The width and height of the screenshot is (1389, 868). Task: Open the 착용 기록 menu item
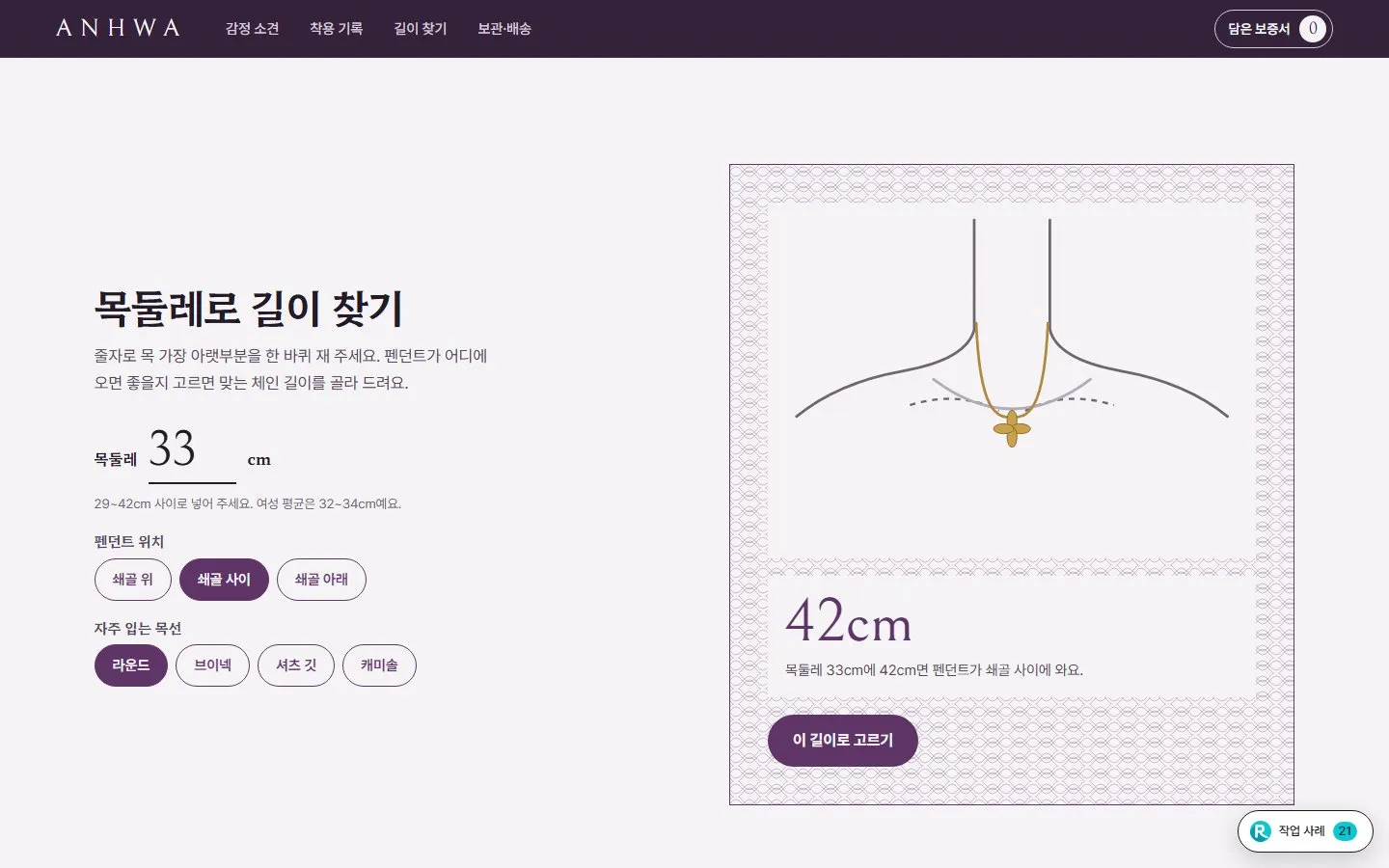pos(337,29)
